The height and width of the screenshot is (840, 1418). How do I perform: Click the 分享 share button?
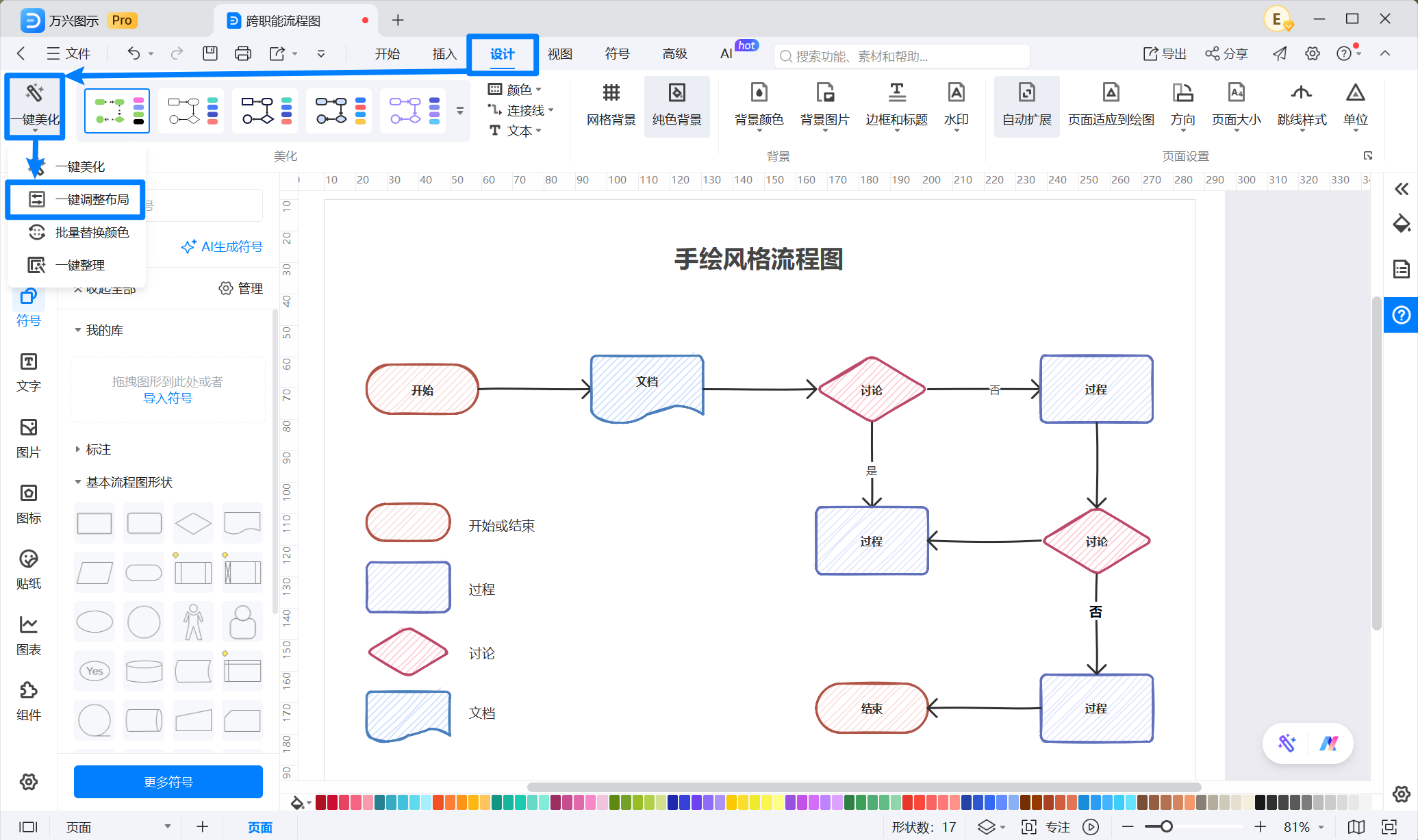pyautogui.click(x=1226, y=53)
